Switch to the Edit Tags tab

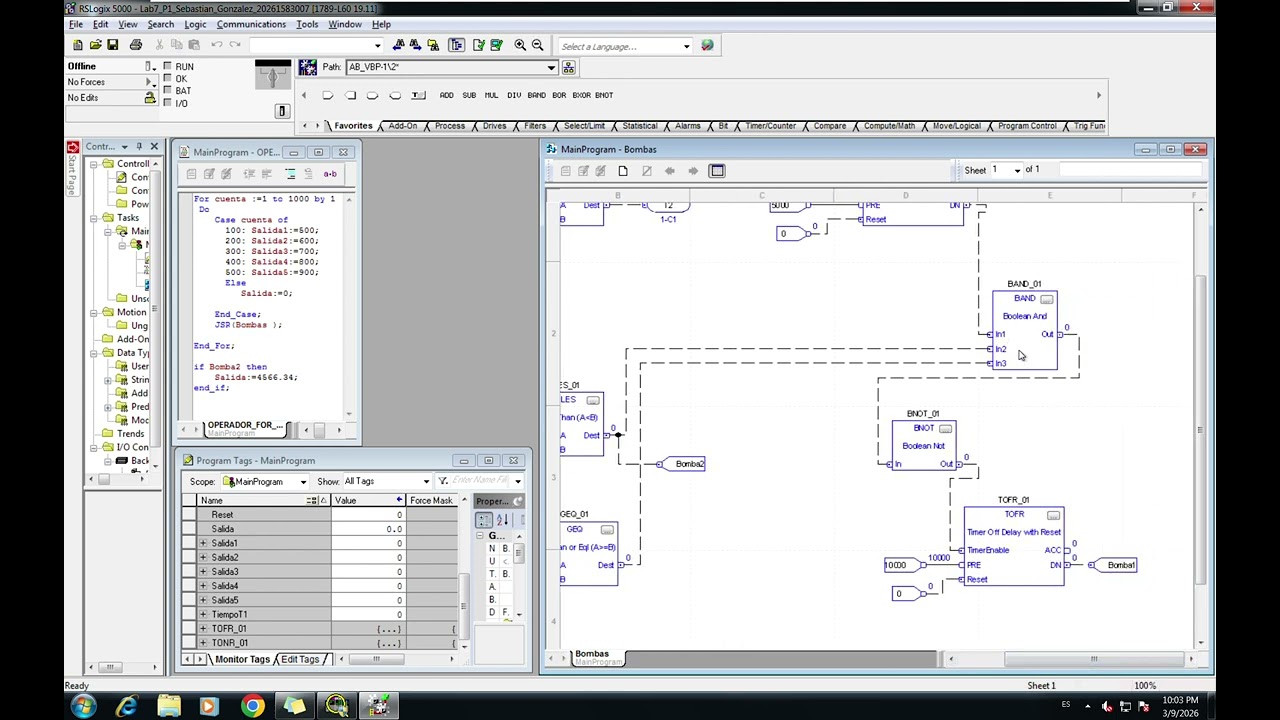pyautogui.click(x=299, y=659)
